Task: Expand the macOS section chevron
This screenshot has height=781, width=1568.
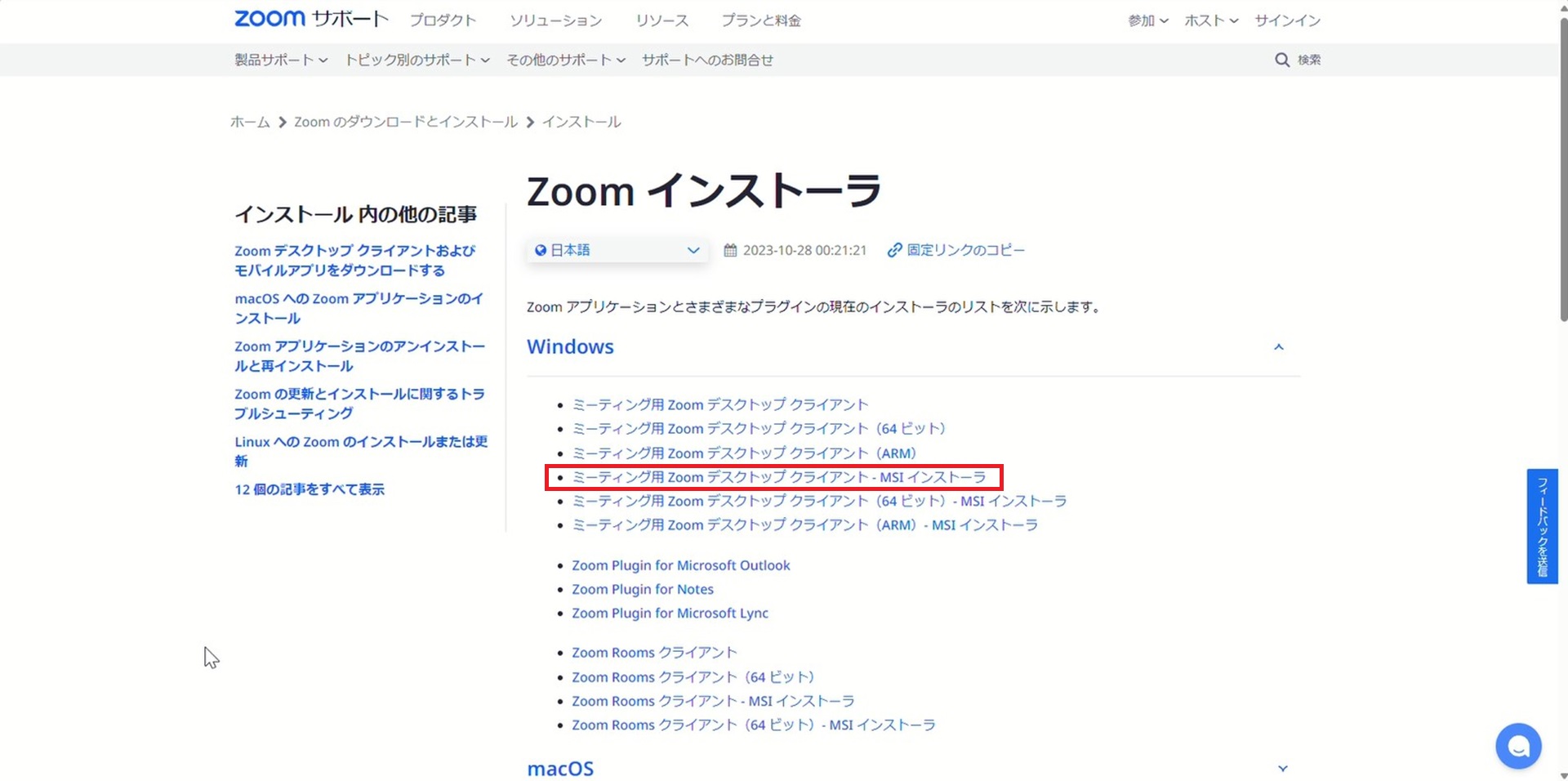Action: click(1282, 769)
